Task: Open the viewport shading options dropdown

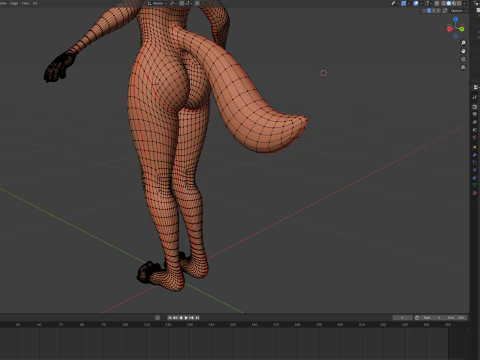Action: (464, 3)
